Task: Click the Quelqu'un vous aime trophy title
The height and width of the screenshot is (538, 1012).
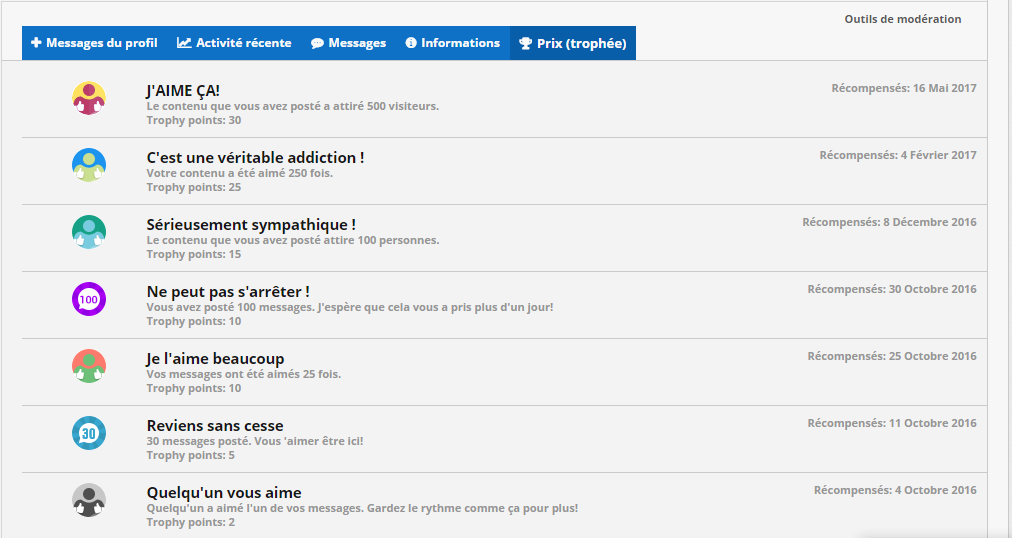Action: pos(224,493)
